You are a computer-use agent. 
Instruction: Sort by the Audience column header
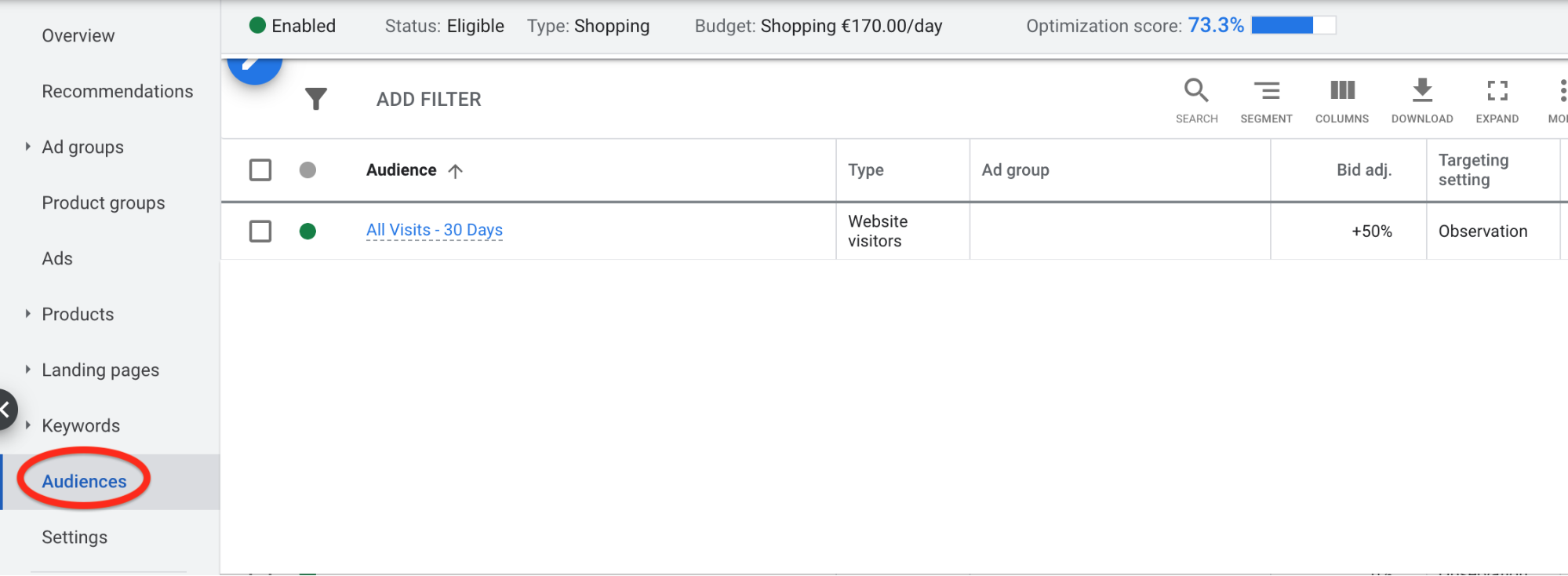pyautogui.click(x=402, y=170)
